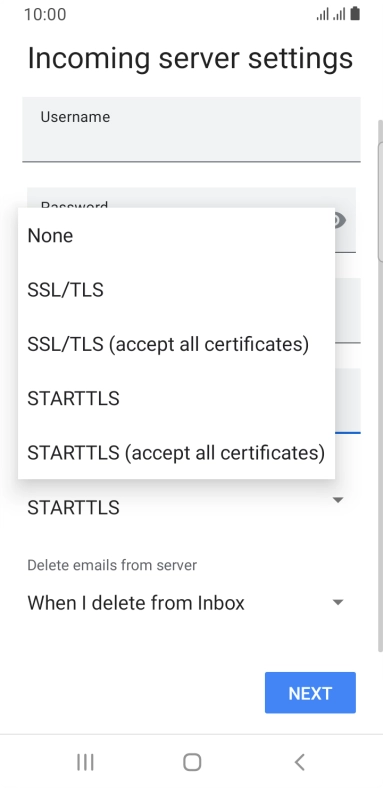
Task: Choose STARTTLS (accept all certificates)
Action: pos(176,452)
